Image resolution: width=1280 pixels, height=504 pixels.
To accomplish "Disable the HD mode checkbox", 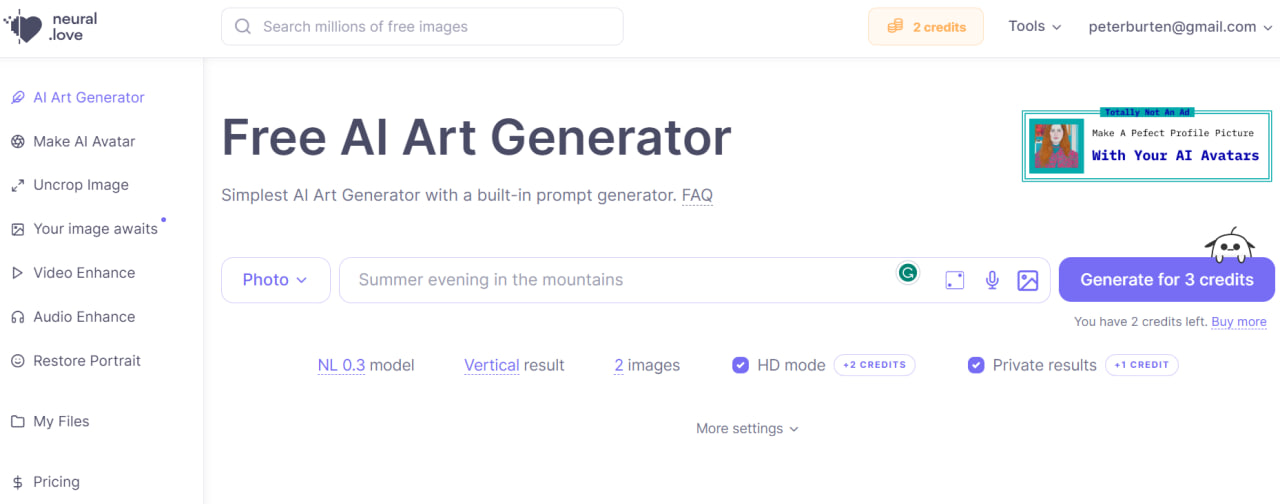I will point(741,366).
